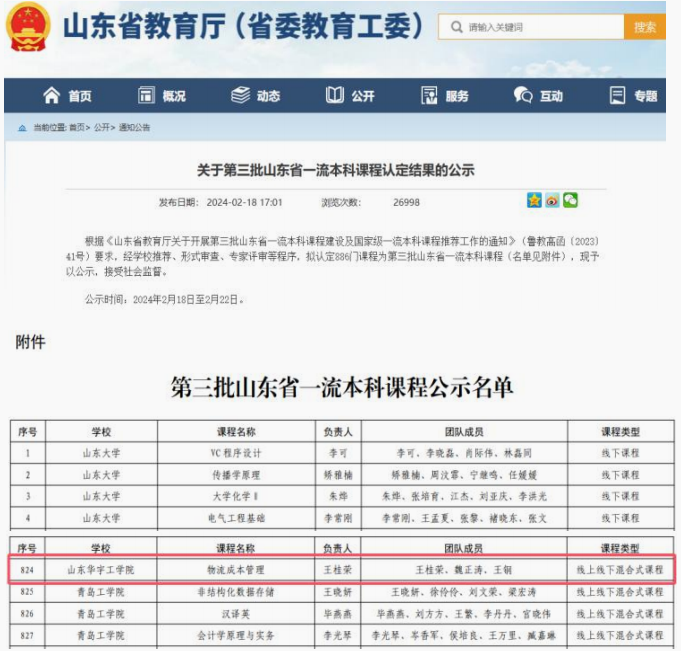Share to WeChat icon

click(x=570, y=200)
